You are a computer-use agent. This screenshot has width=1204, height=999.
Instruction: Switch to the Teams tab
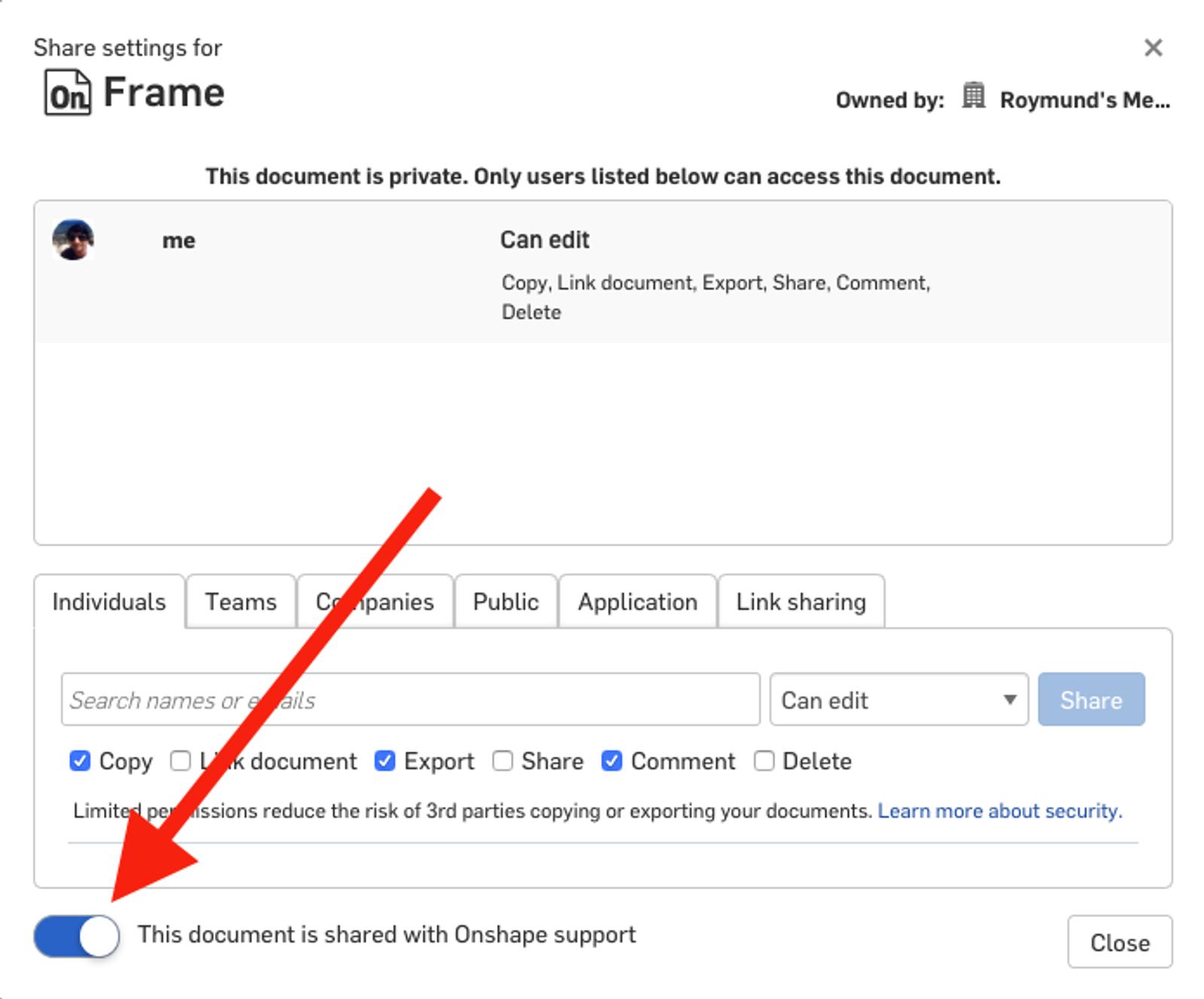(x=241, y=602)
